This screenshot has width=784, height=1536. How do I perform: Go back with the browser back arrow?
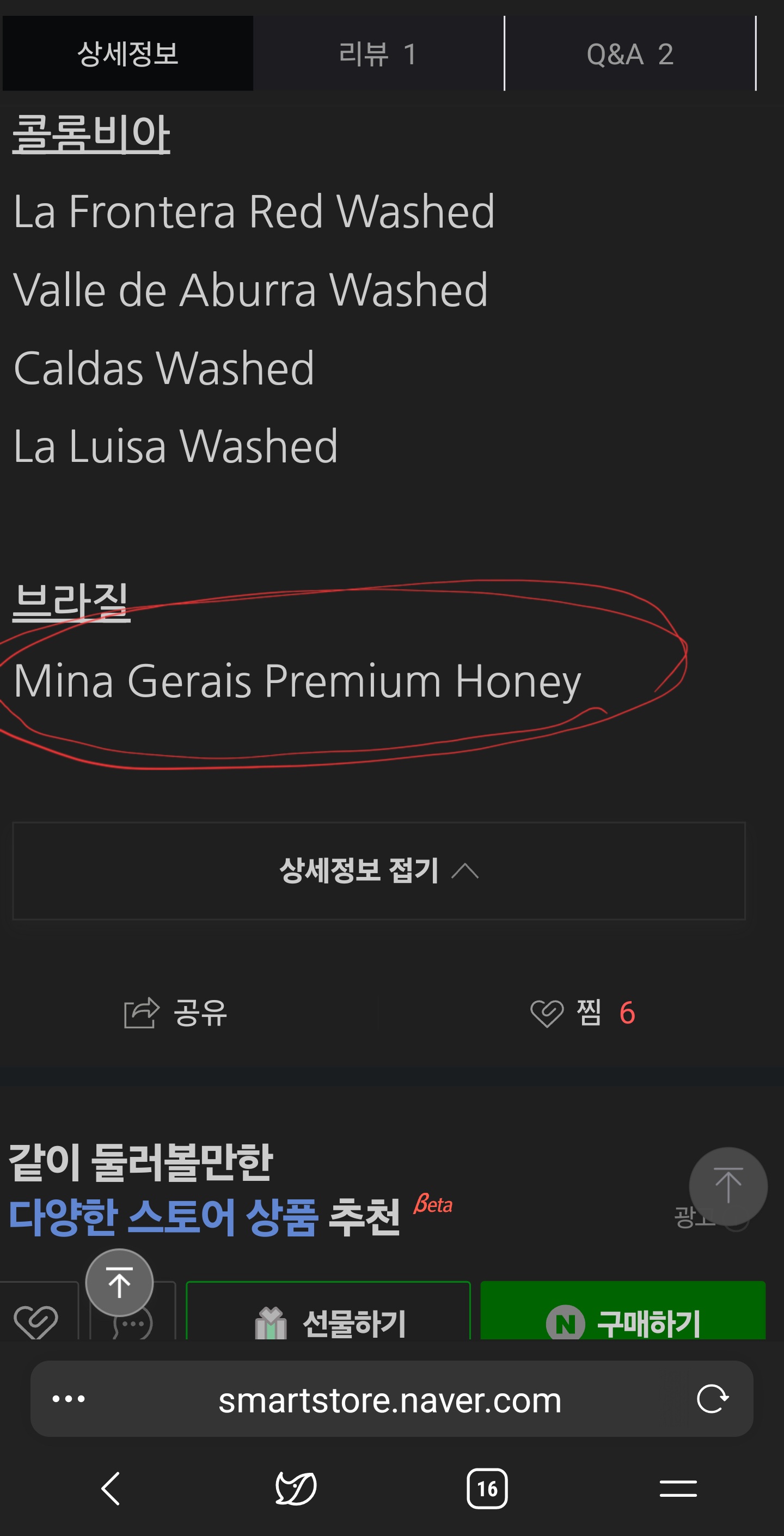(x=111, y=1488)
